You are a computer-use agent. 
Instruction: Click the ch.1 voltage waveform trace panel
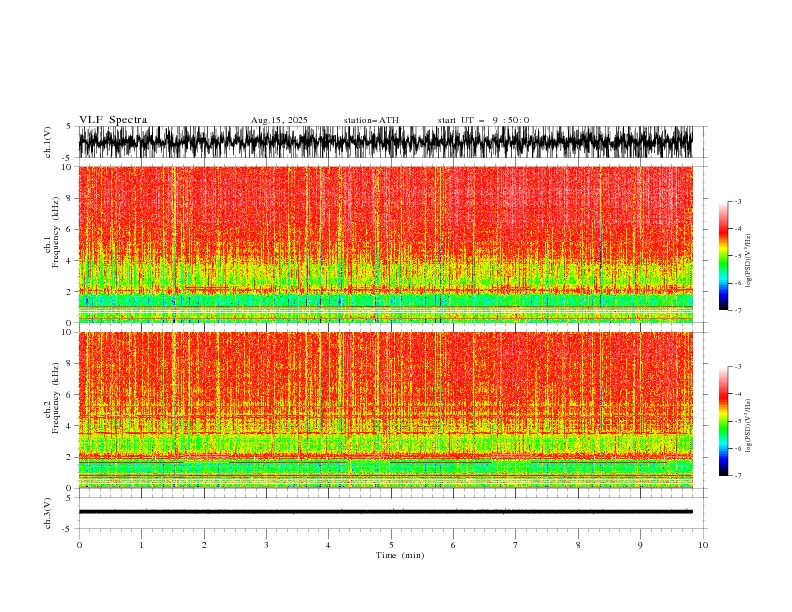click(385, 142)
